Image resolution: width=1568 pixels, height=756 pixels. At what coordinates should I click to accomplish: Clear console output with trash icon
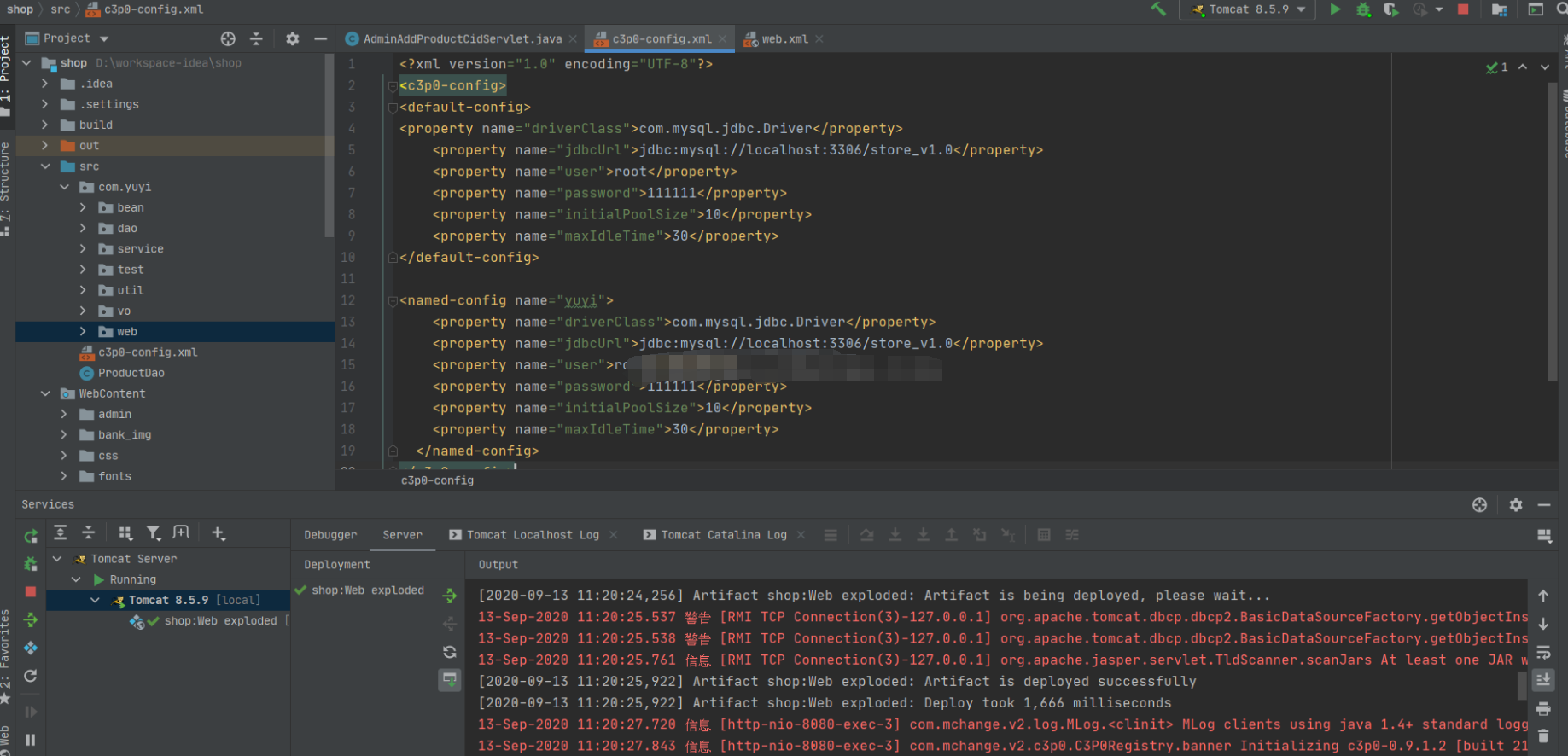(1543, 736)
